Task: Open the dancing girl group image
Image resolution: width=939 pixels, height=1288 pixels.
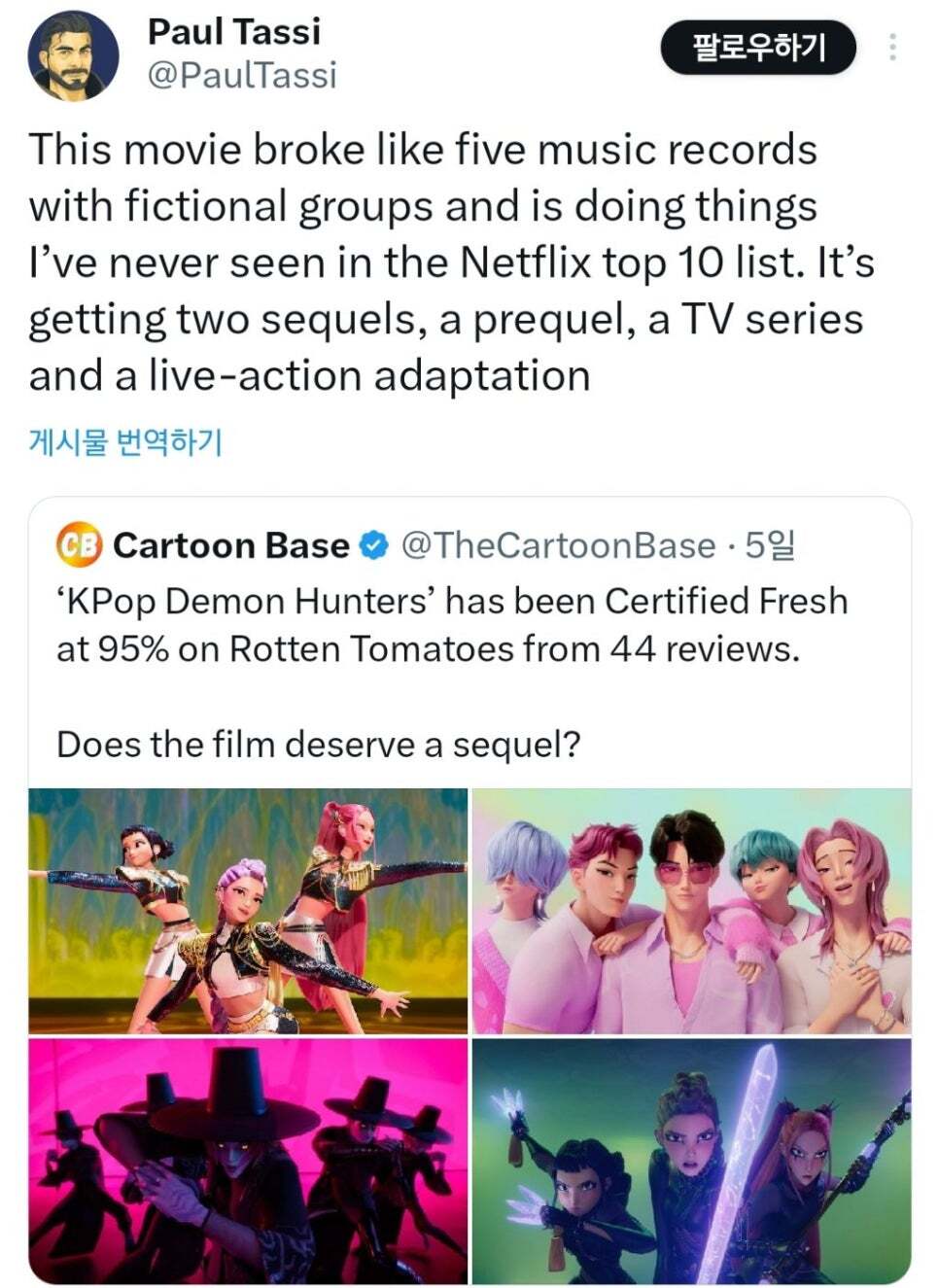Action: (248, 911)
